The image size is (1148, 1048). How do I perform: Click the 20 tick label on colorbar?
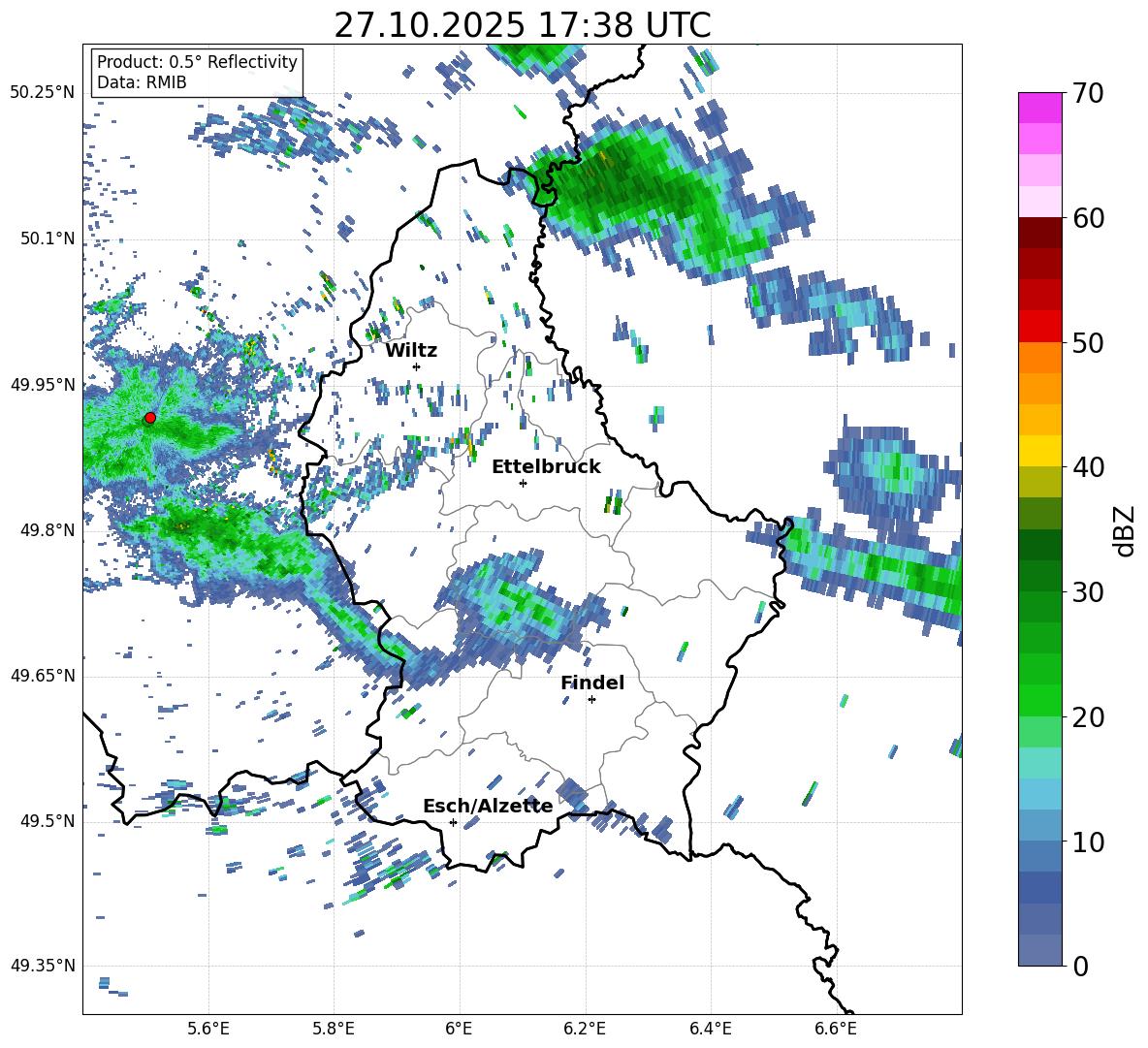coord(1087,717)
